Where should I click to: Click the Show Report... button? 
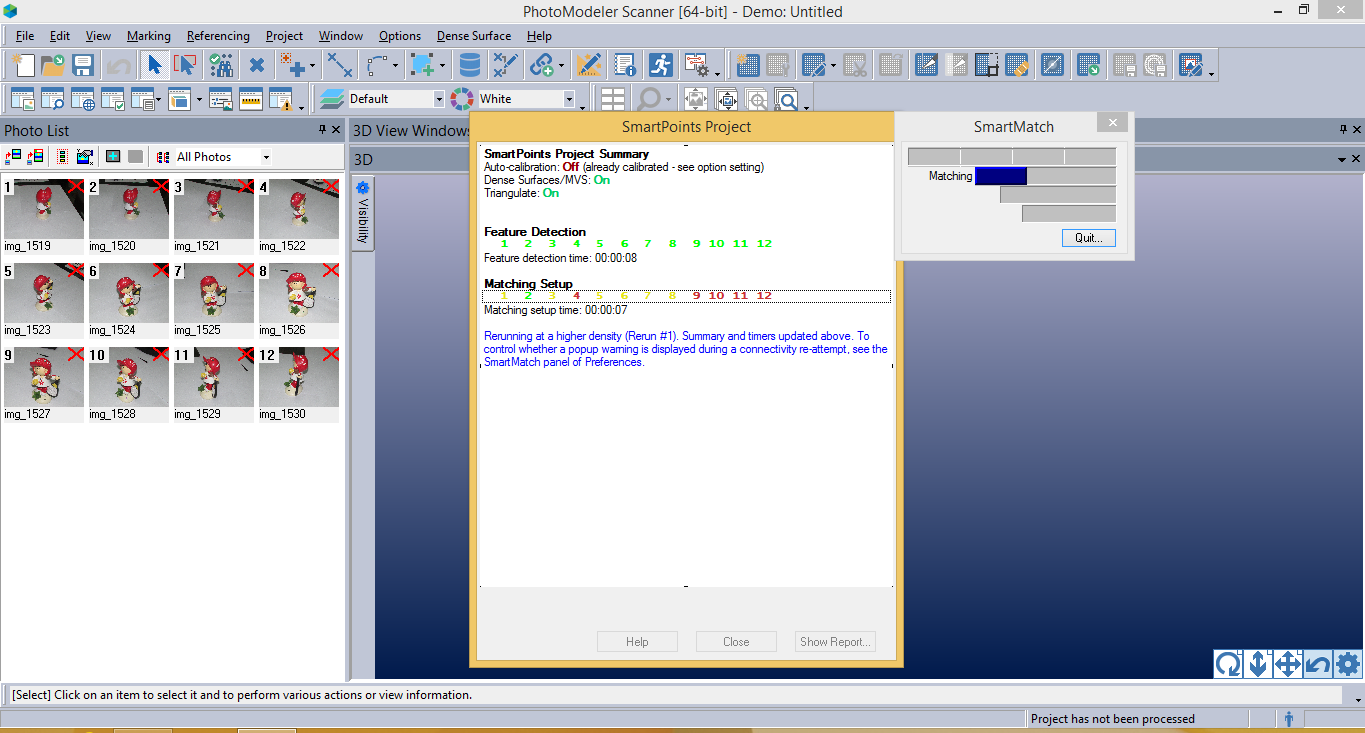coord(835,642)
